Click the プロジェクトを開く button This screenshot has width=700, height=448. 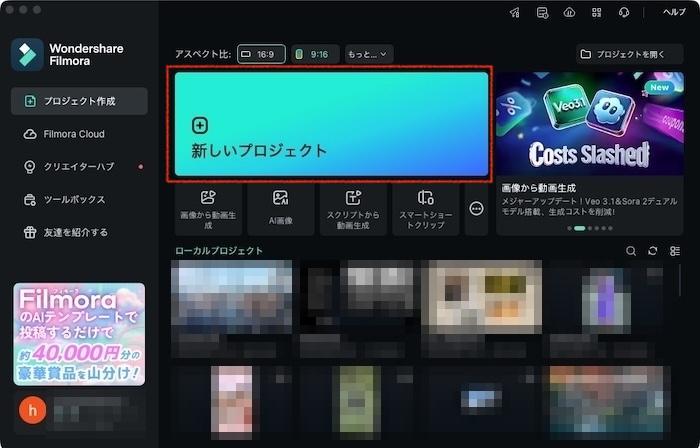click(629, 54)
